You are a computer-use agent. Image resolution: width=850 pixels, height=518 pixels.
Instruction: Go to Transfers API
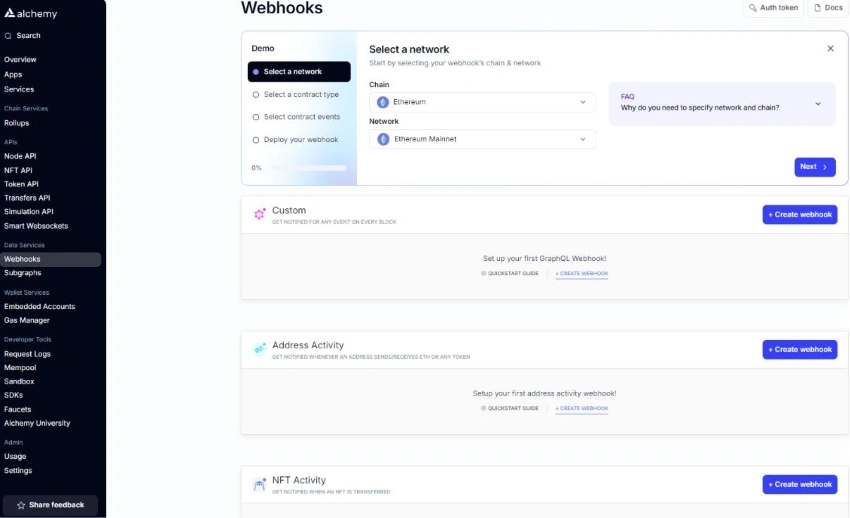pos(27,198)
